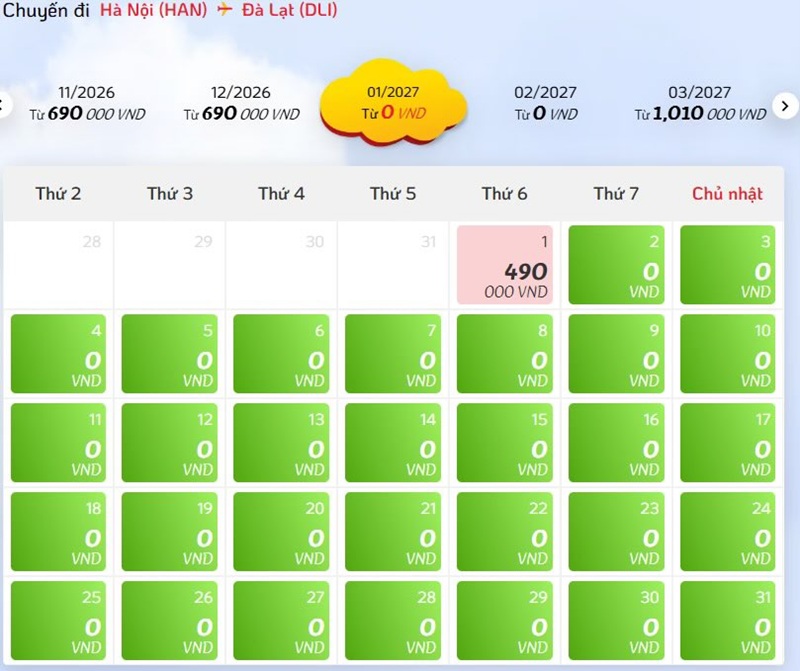Switch to month 02/2027

[x=545, y=103]
